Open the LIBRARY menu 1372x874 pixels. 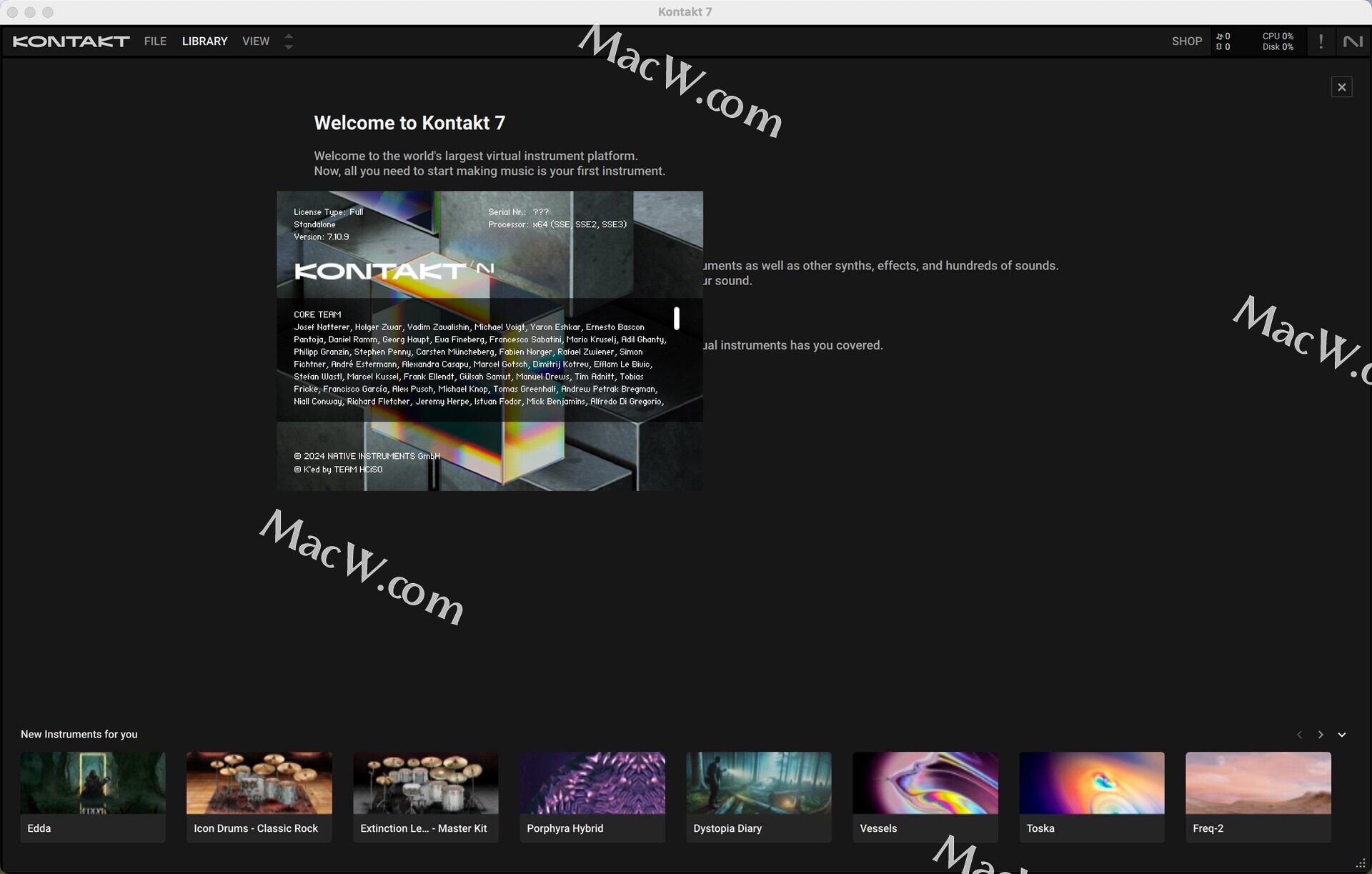204,41
